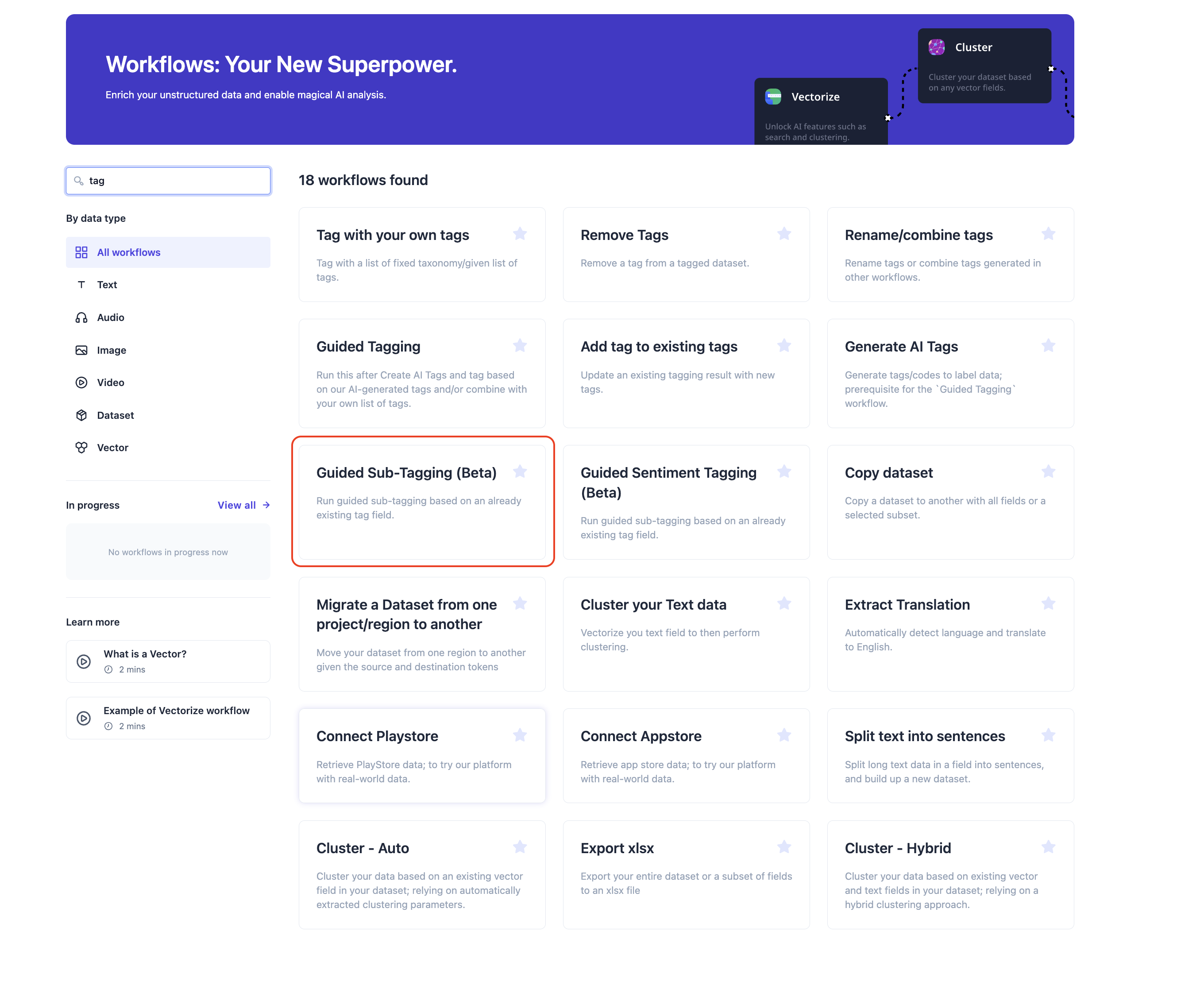Star the Guided Sub-Tagging (Beta) card
This screenshot has height=1005, width=1204.
[x=520, y=472]
